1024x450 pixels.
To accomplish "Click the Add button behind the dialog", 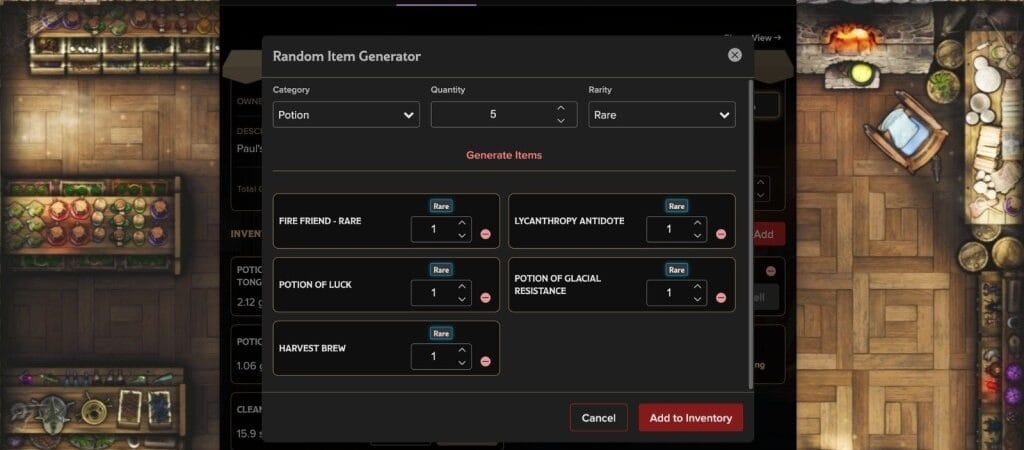I will click(x=769, y=234).
